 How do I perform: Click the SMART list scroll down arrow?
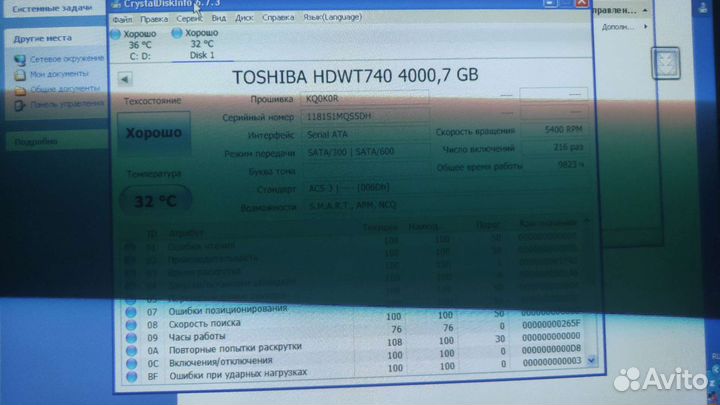(591, 361)
